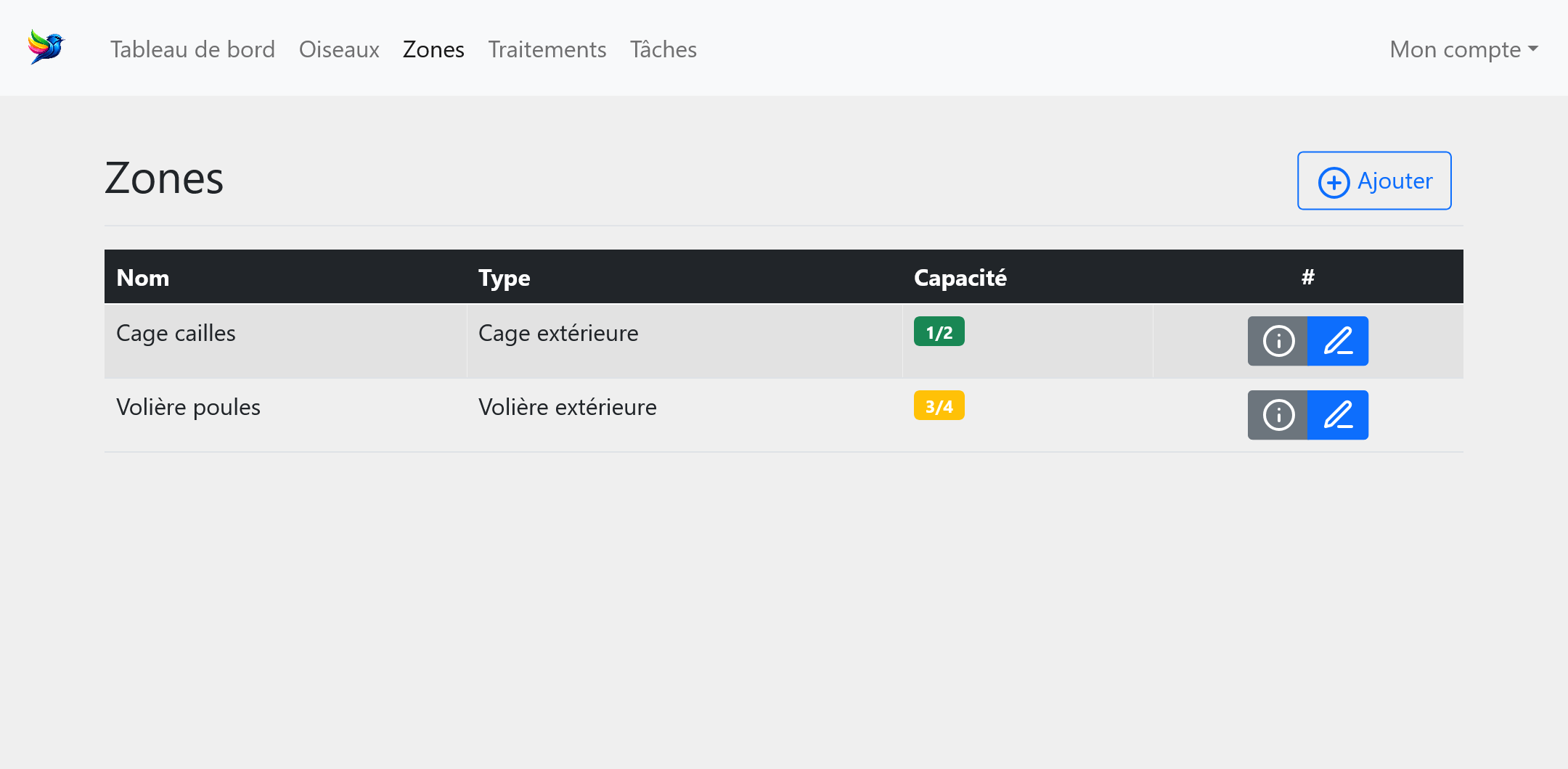This screenshot has height=769, width=1568.
Task: Edit the Cage cailles zone
Action: pyautogui.click(x=1338, y=341)
